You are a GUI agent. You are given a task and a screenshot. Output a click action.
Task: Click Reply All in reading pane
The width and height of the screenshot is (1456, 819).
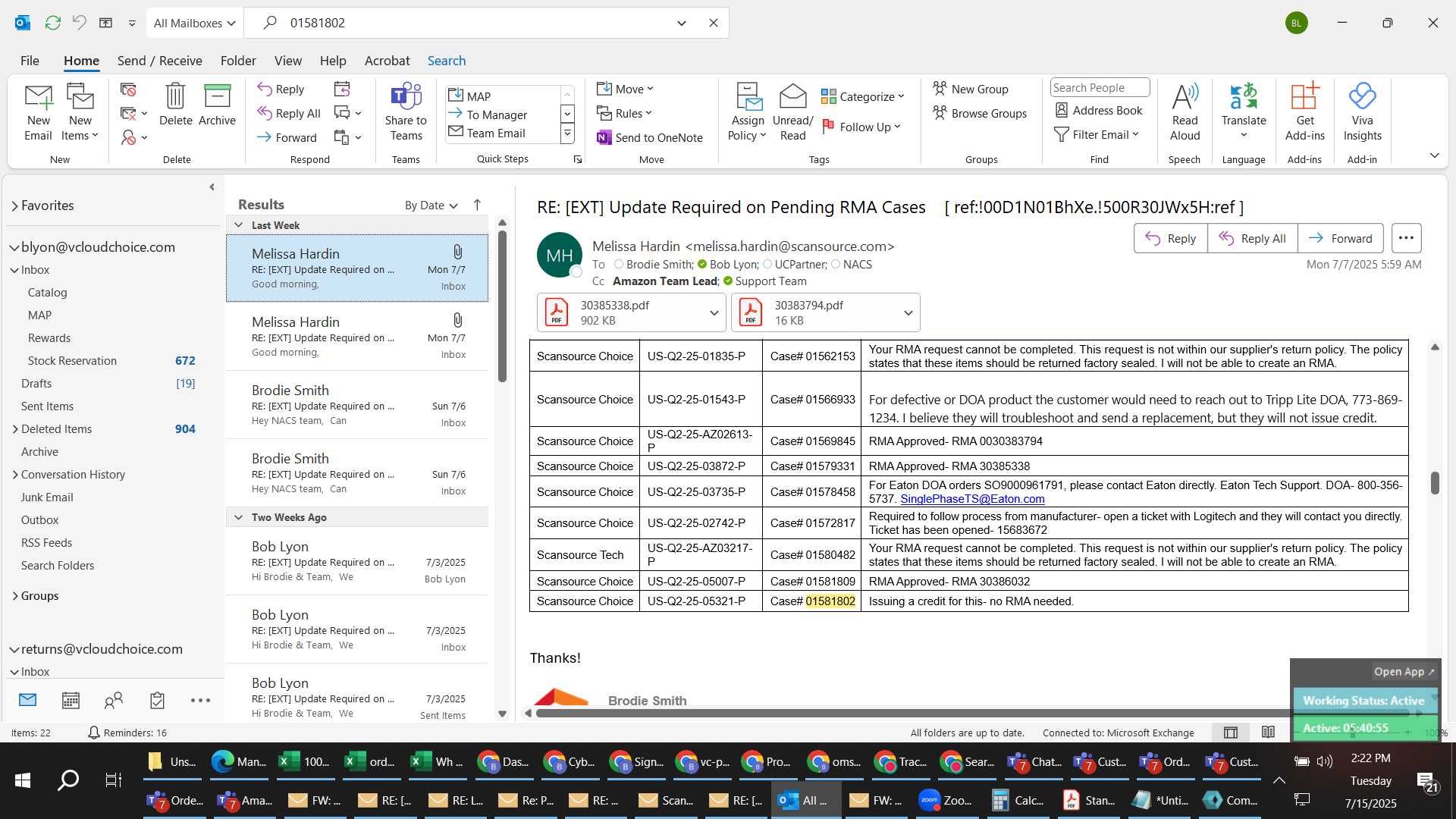[x=1252, y=238]
